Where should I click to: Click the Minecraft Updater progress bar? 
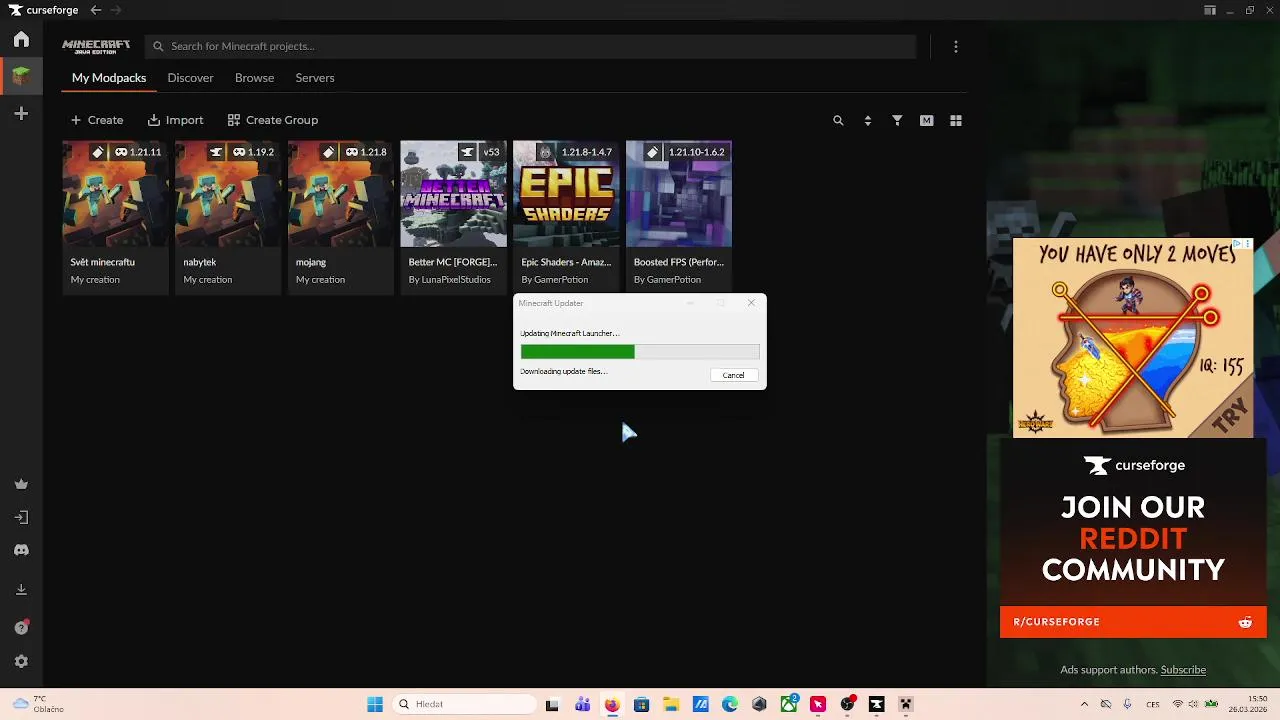click(x=640, y=352)
